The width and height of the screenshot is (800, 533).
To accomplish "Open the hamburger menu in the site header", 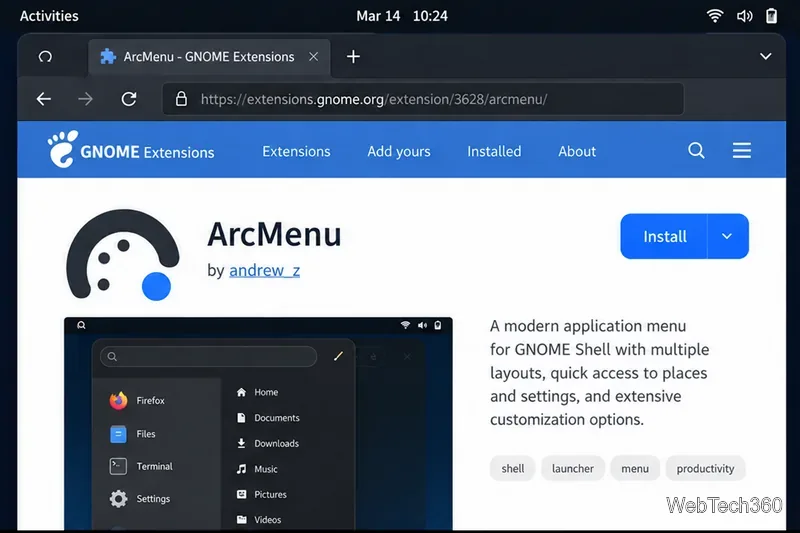I will (742, 150).
